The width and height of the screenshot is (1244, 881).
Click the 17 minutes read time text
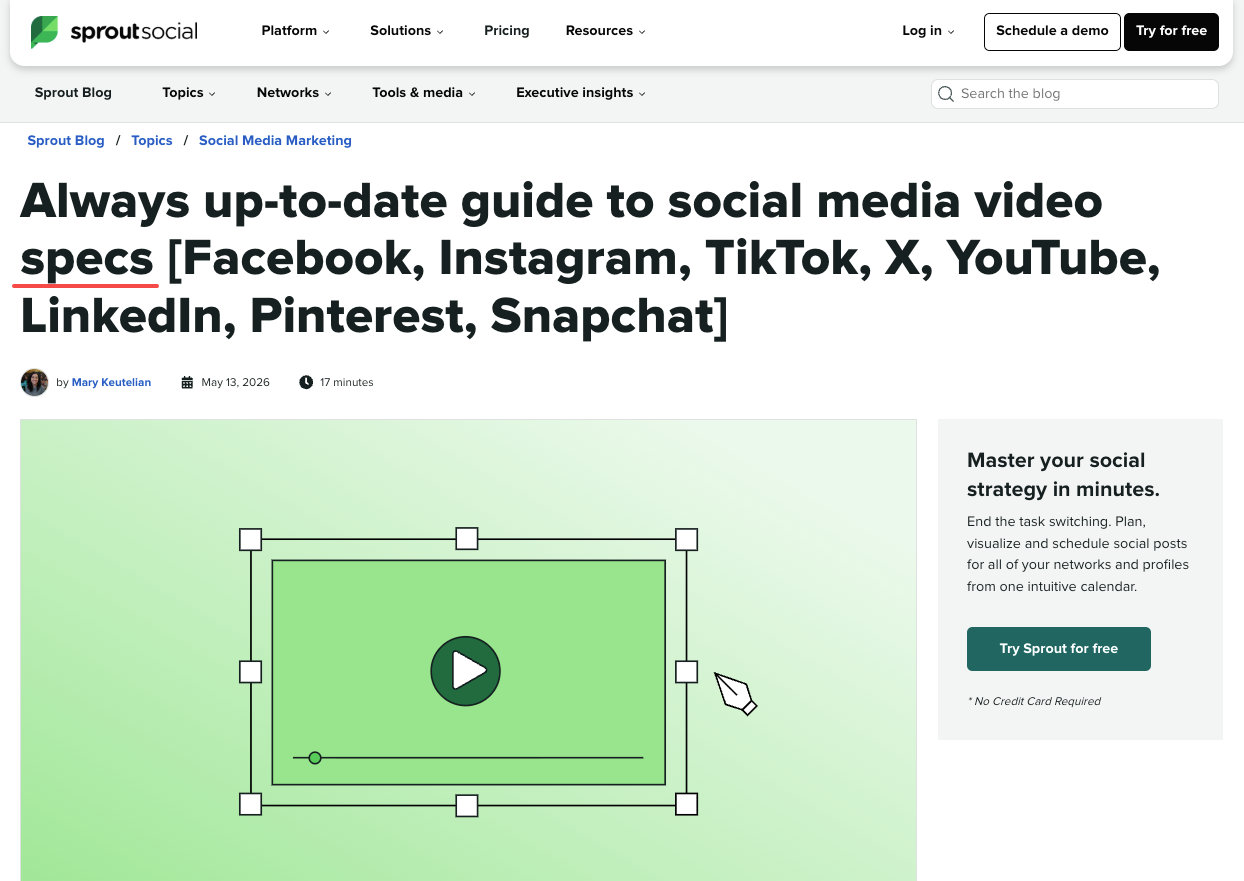click(x=347, y=382)
